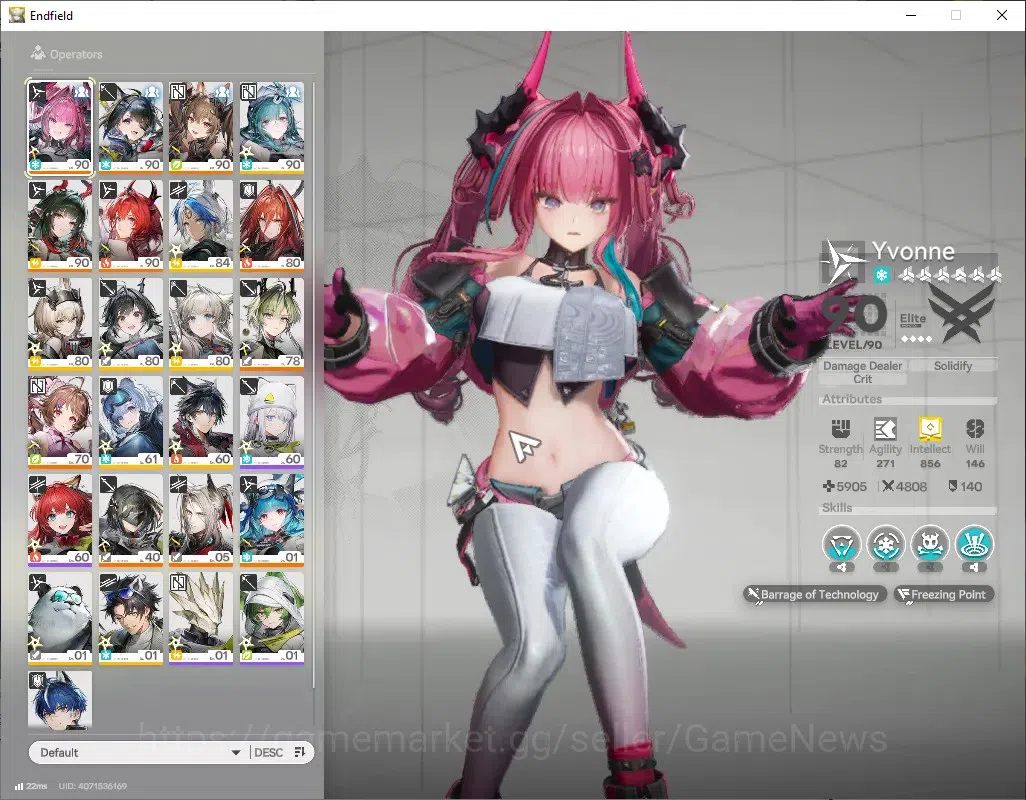
Task: Select the spiky white creature level 01 operator
Action: pyautogui.click(x=201, y=618)
